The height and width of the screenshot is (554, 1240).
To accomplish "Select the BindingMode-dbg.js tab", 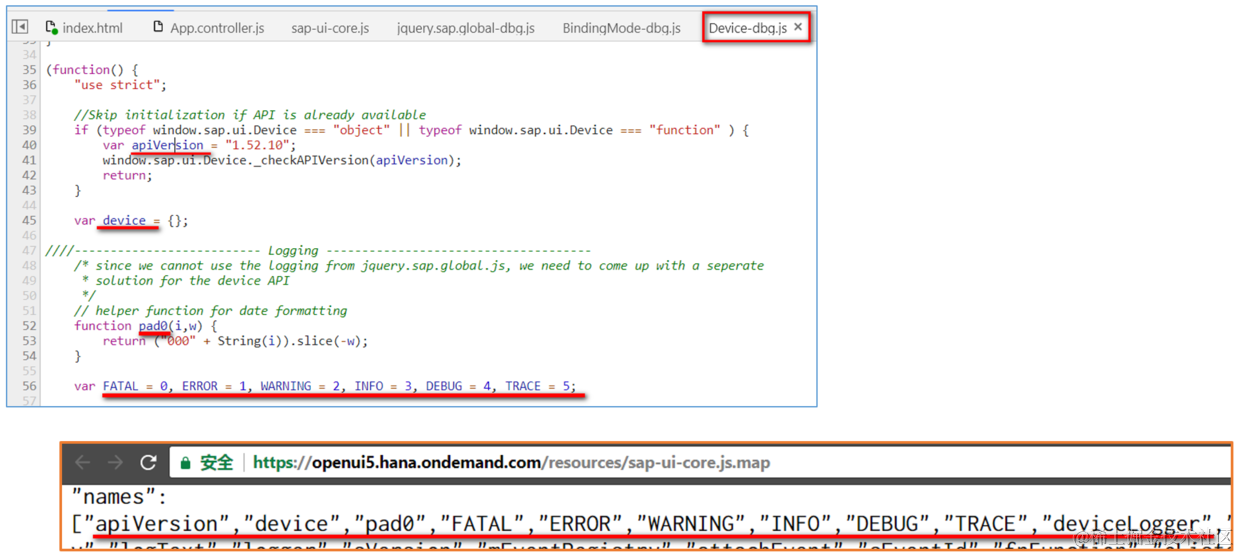I will [x=621, y=28].
